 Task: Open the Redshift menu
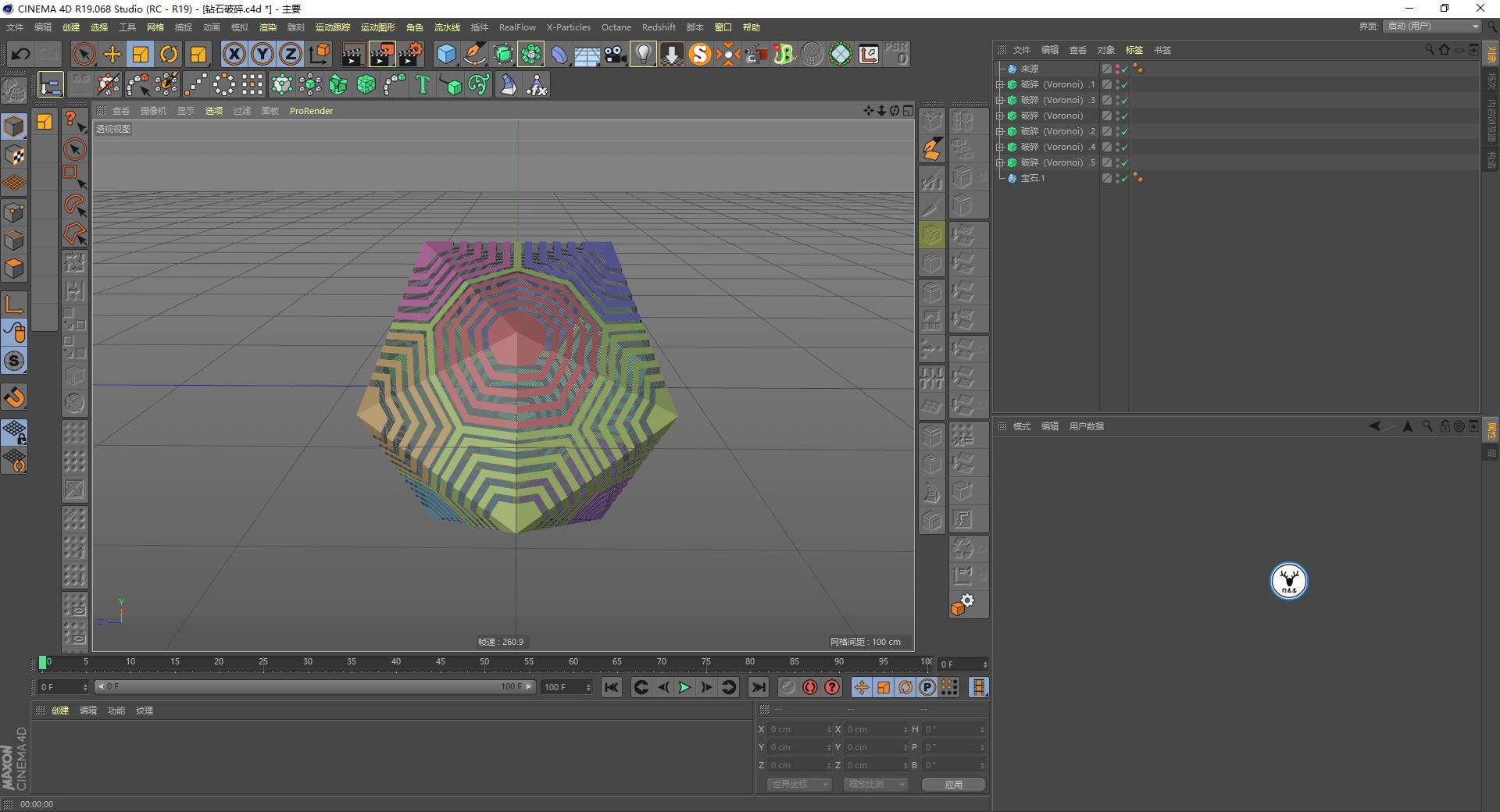(x=659, y=27)
